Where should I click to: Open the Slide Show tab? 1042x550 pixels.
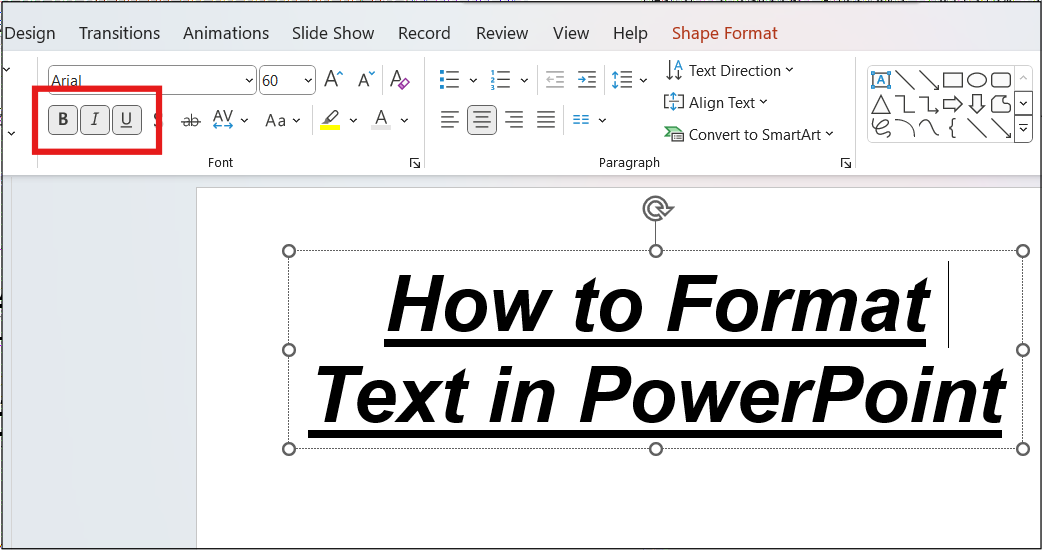333,33
